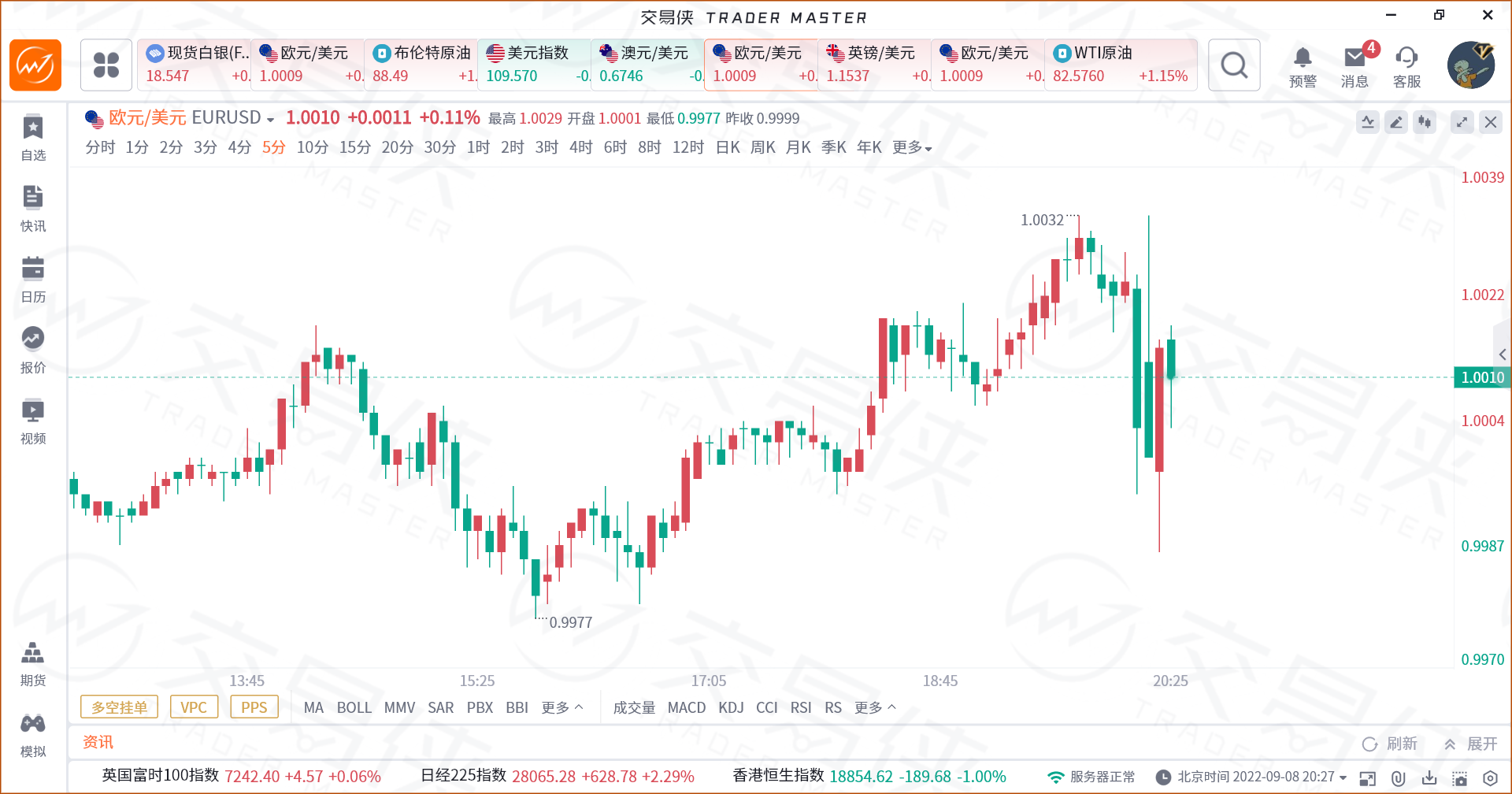Toggle the PPS indicator button
The height and width of the screenshot is (794, 1512).
coord(254,707)
